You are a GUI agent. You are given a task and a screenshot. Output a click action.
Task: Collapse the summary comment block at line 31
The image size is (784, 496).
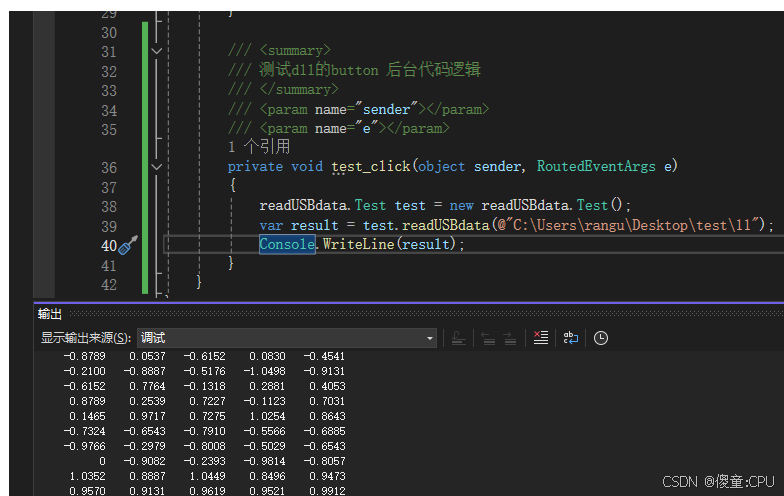click(156, 51)
